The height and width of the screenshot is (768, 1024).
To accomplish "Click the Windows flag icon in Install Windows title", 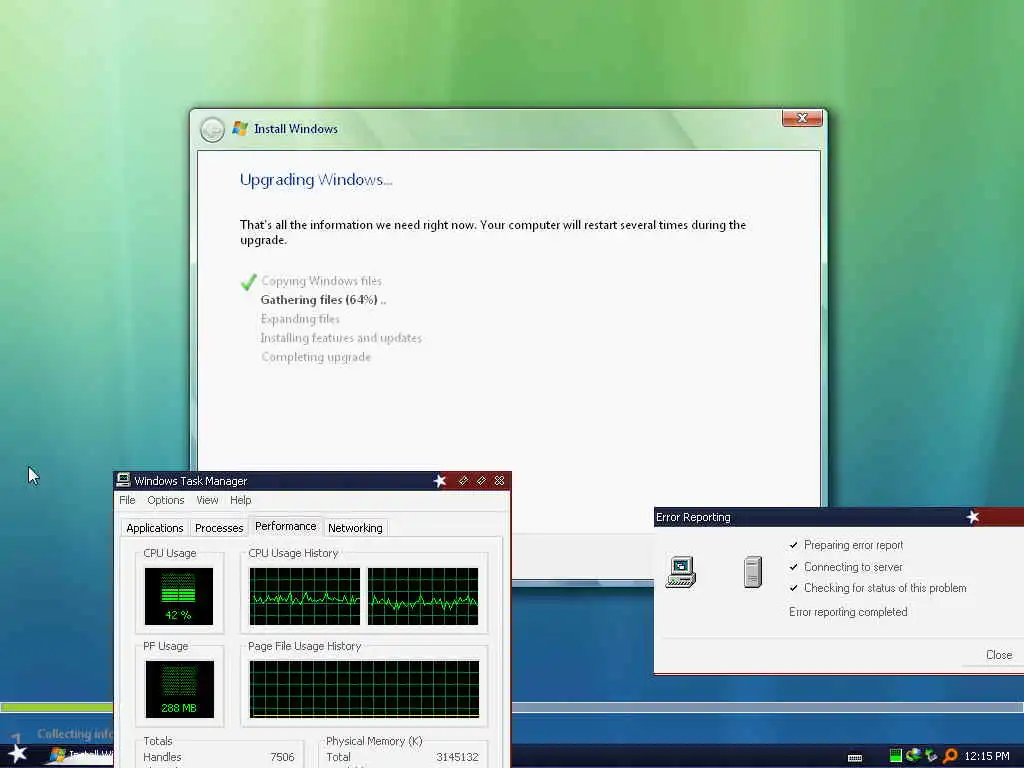I will coord(240,128).
